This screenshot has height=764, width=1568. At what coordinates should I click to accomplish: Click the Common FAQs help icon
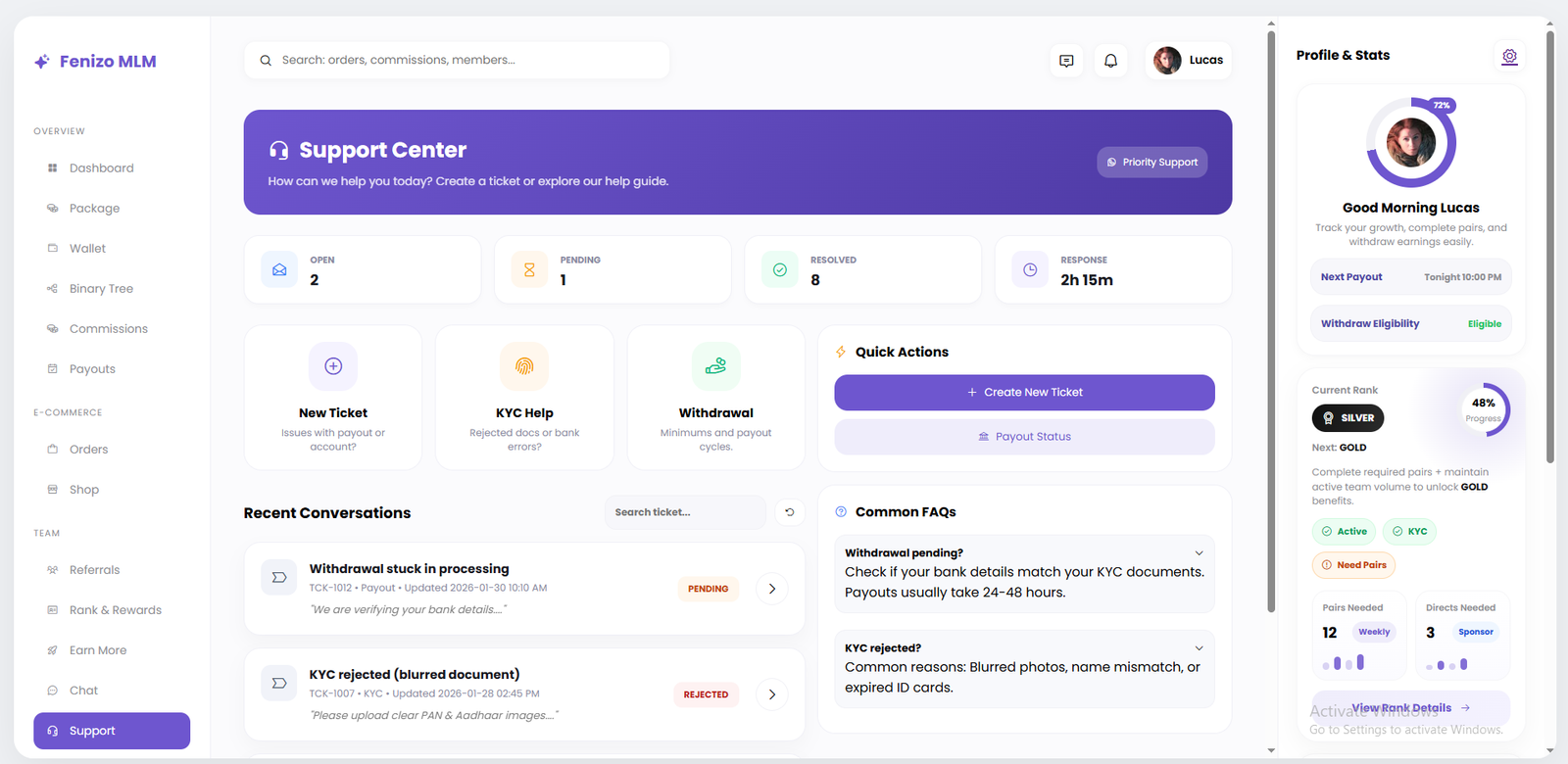(841, 511)
